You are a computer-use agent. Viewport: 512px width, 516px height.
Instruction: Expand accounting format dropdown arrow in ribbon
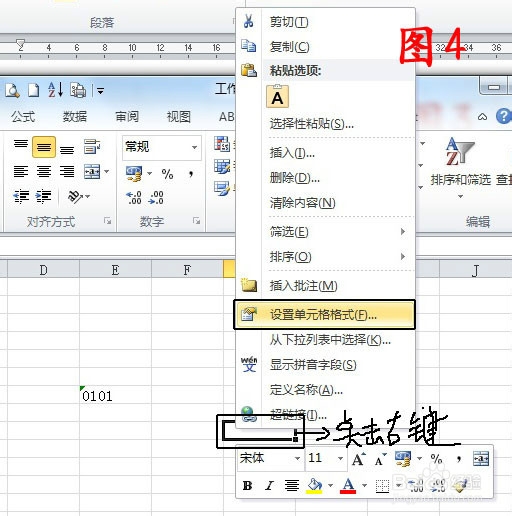tap(150, 173)
